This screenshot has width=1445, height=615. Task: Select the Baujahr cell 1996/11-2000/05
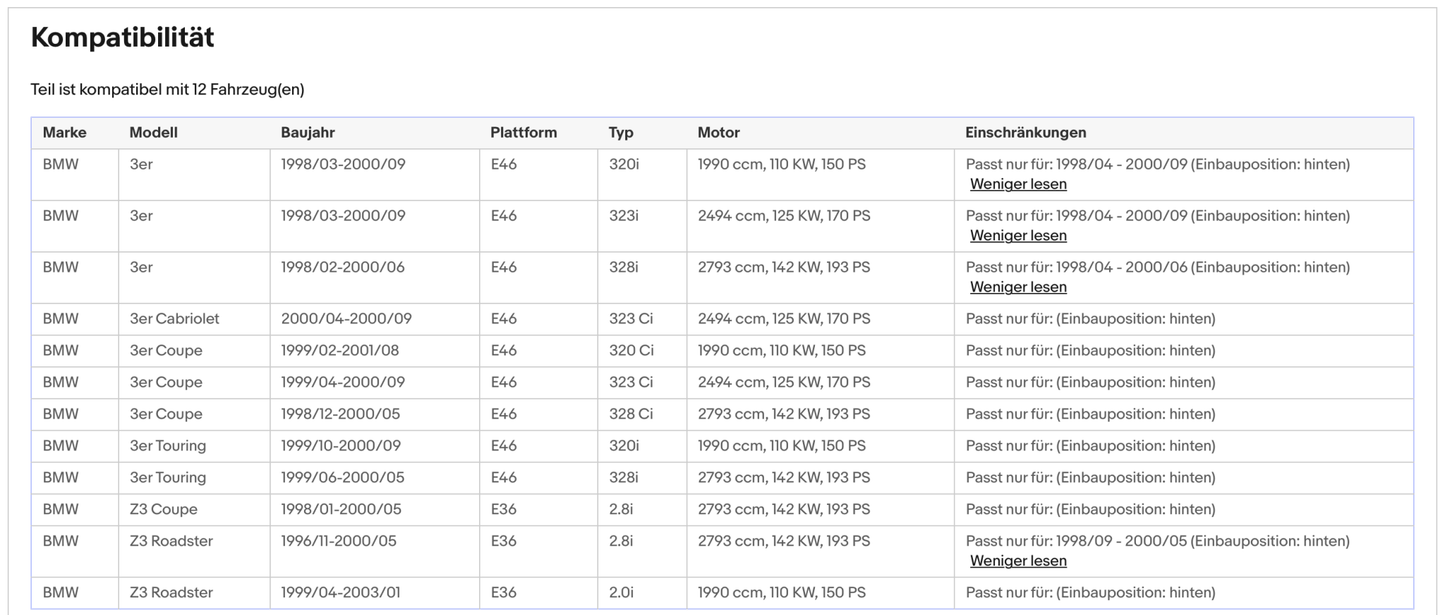click(338, 541)
